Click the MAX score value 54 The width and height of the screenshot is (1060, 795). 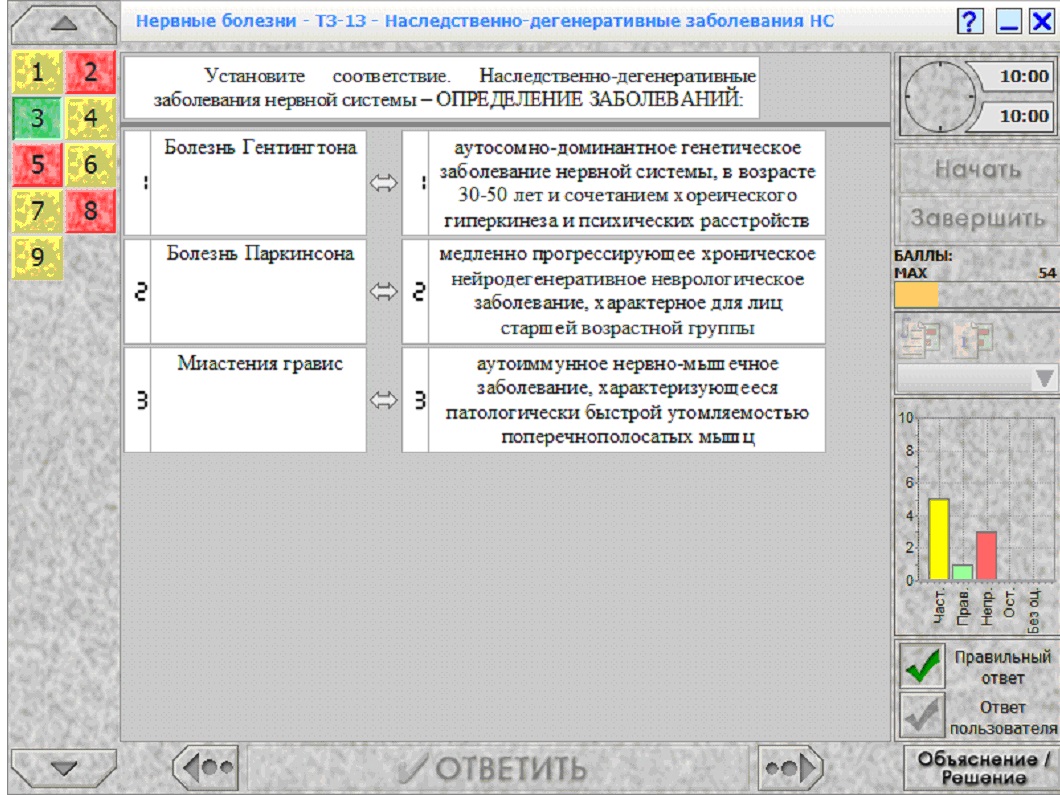pos(1047,273)
